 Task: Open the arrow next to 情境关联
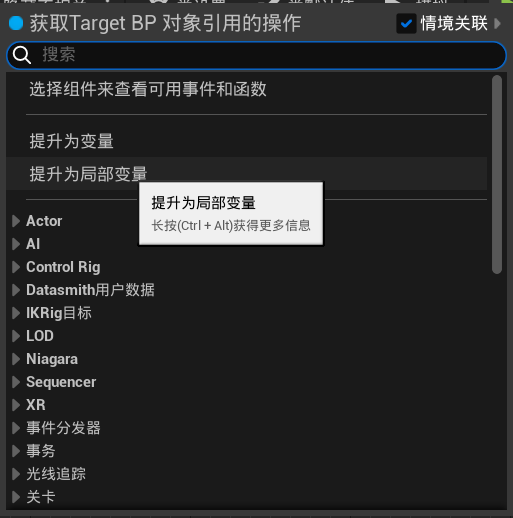[x=497, y=24]
